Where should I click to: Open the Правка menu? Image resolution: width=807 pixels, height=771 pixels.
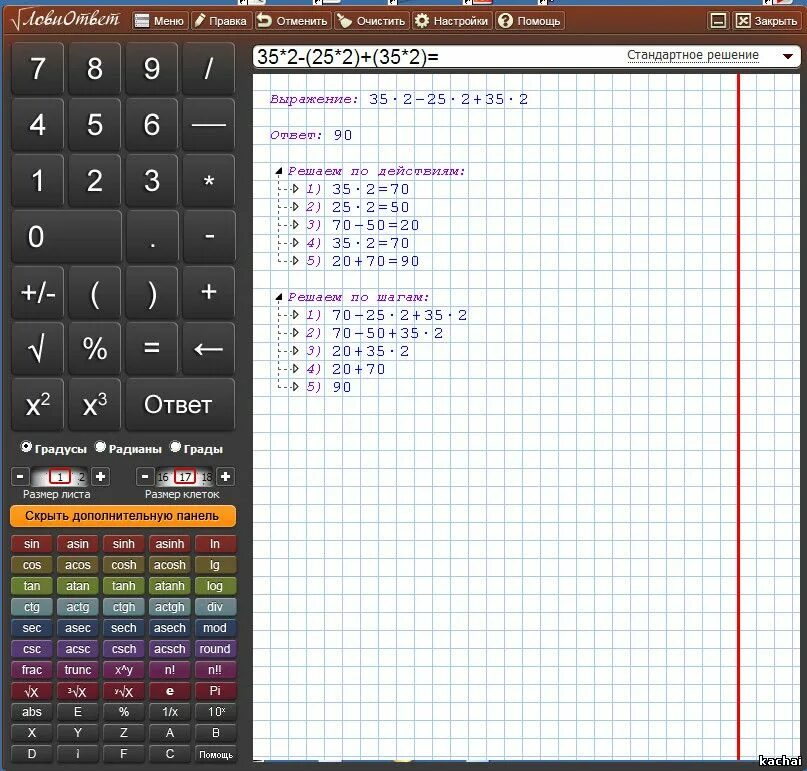[221, 21]
